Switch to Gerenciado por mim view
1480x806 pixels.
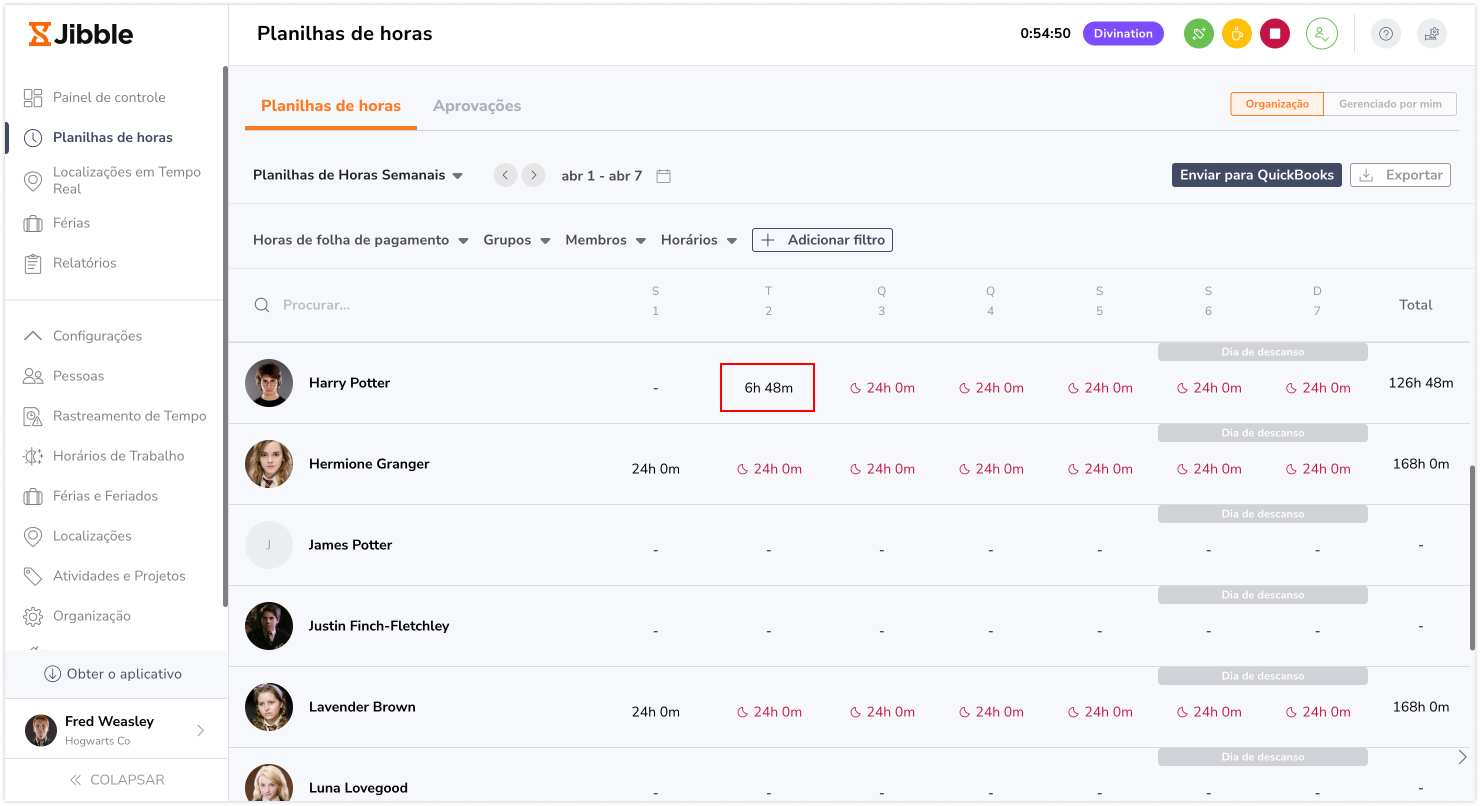(1390, 104)
